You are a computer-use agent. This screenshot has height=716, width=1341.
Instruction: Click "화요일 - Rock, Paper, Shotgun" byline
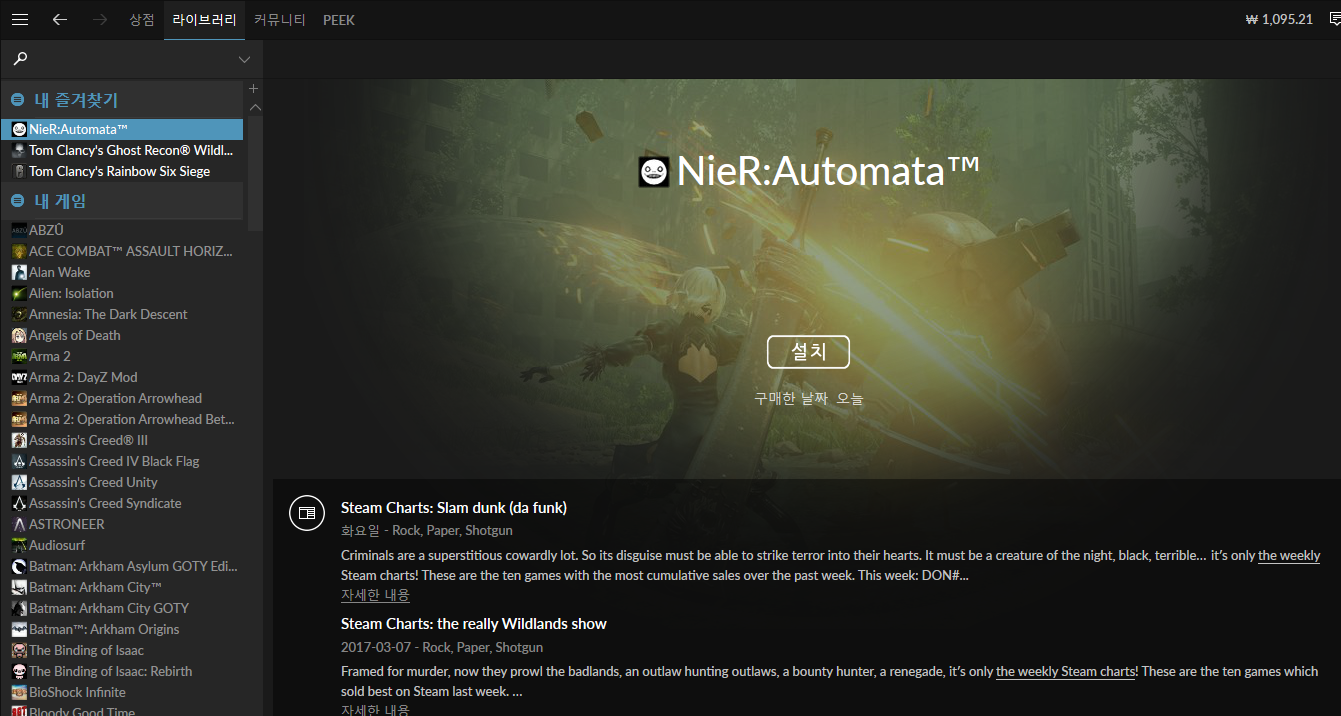(x=427, y=530)
